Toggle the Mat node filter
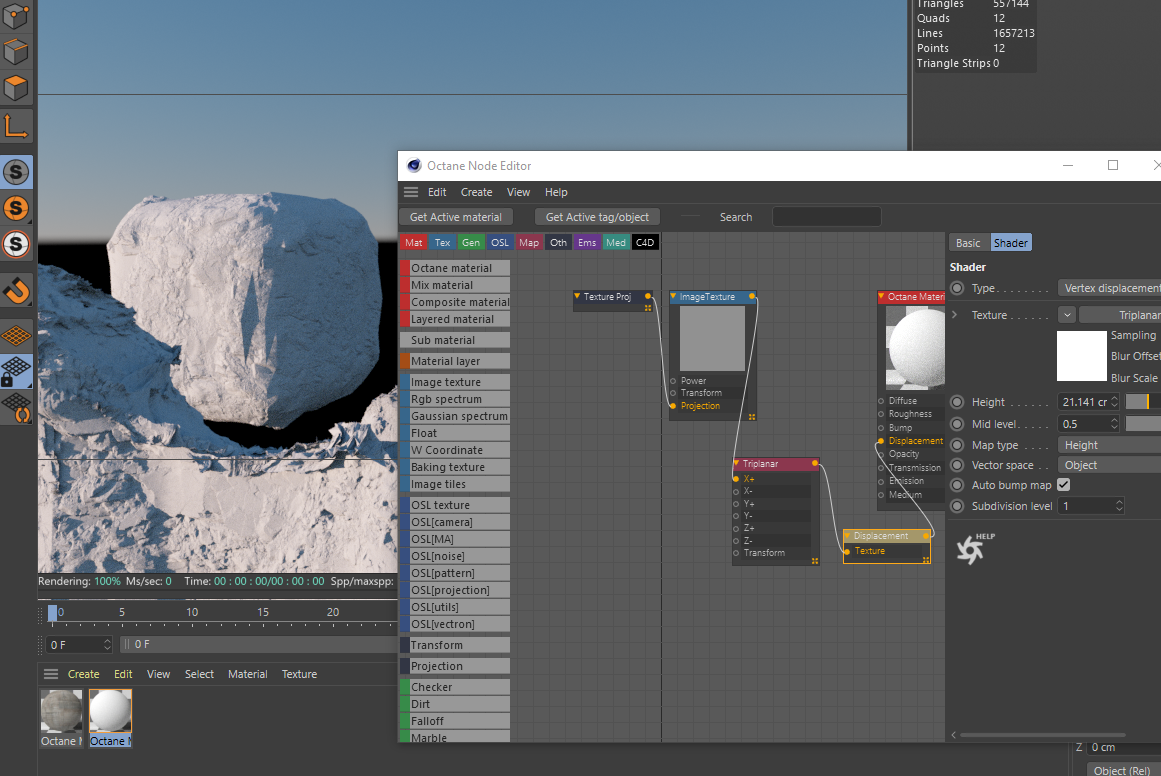The height and width of the screenshot is (776, 1161). coord(414,242)
